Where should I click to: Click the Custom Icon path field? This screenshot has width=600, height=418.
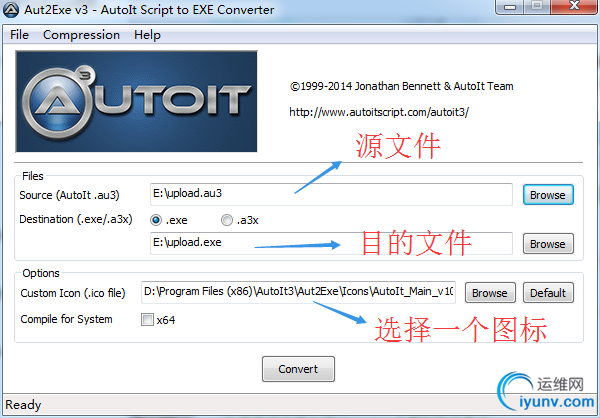298,292
